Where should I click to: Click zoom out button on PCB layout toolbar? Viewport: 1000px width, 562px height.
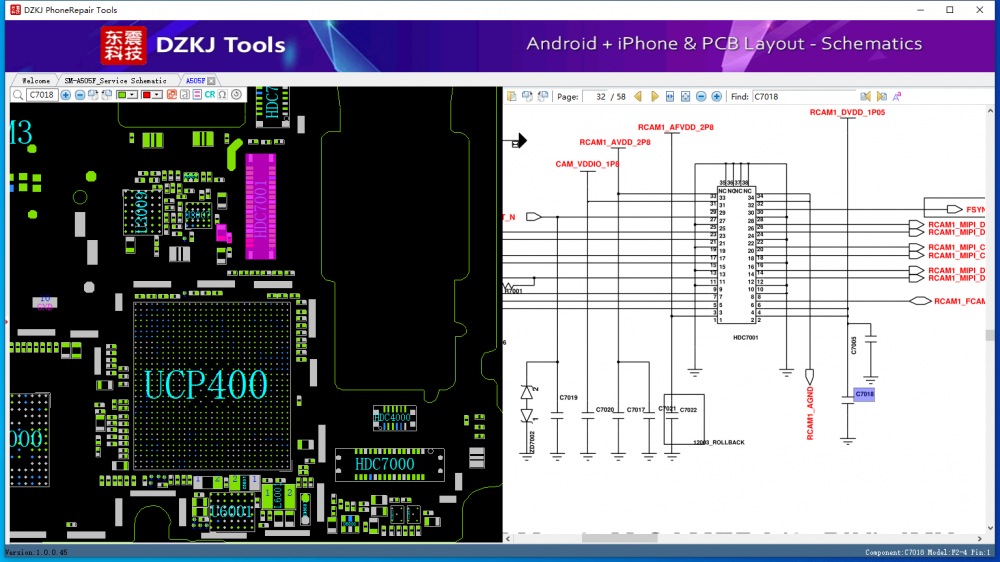79,95
